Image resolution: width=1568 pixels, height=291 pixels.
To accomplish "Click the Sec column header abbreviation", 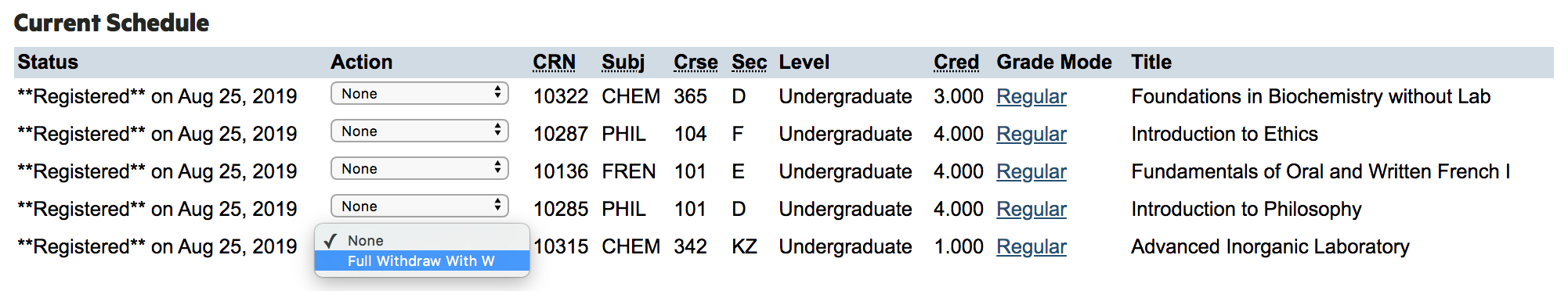I will click(749, 62).
